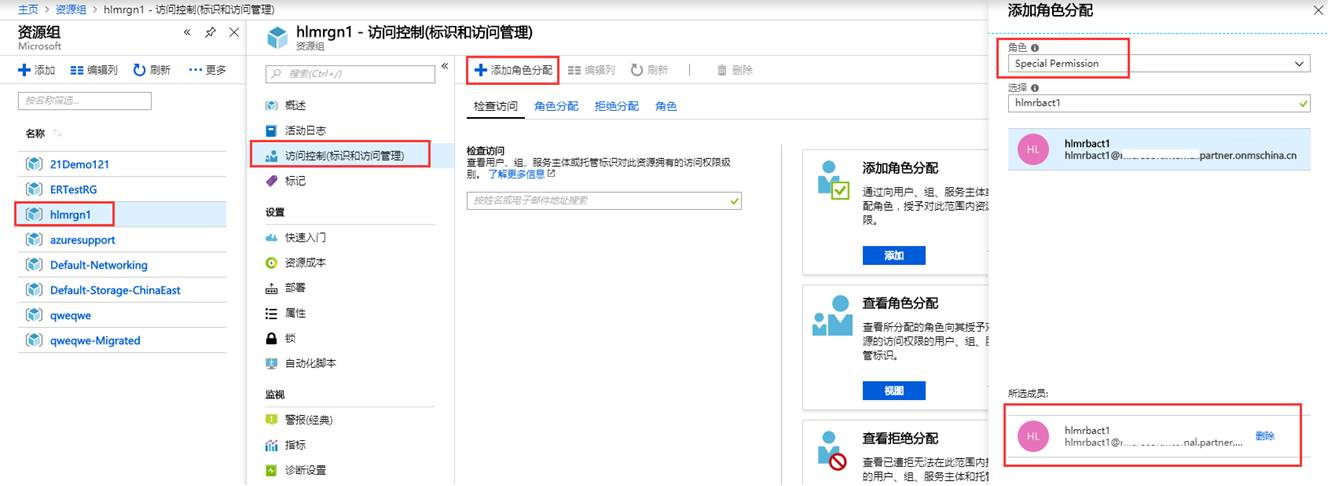Screen dimensions: 1328x486
Task: Click 删除 link for selected member hlmrbact1
Action: click(x=1265, y=436)
